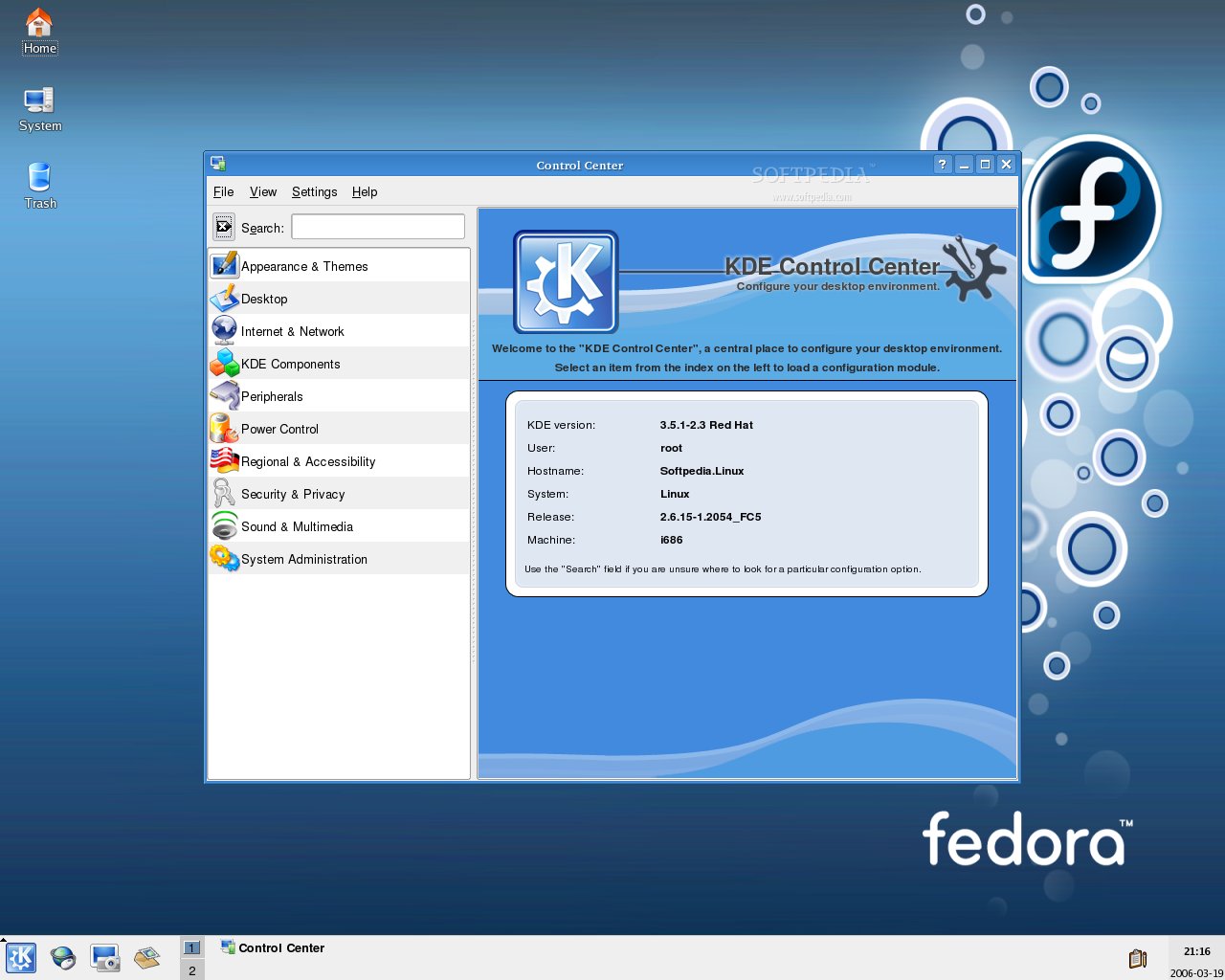Screen dimensions: 1225x980
Task: Open the K menu launcher
Action: coord(20,958)
